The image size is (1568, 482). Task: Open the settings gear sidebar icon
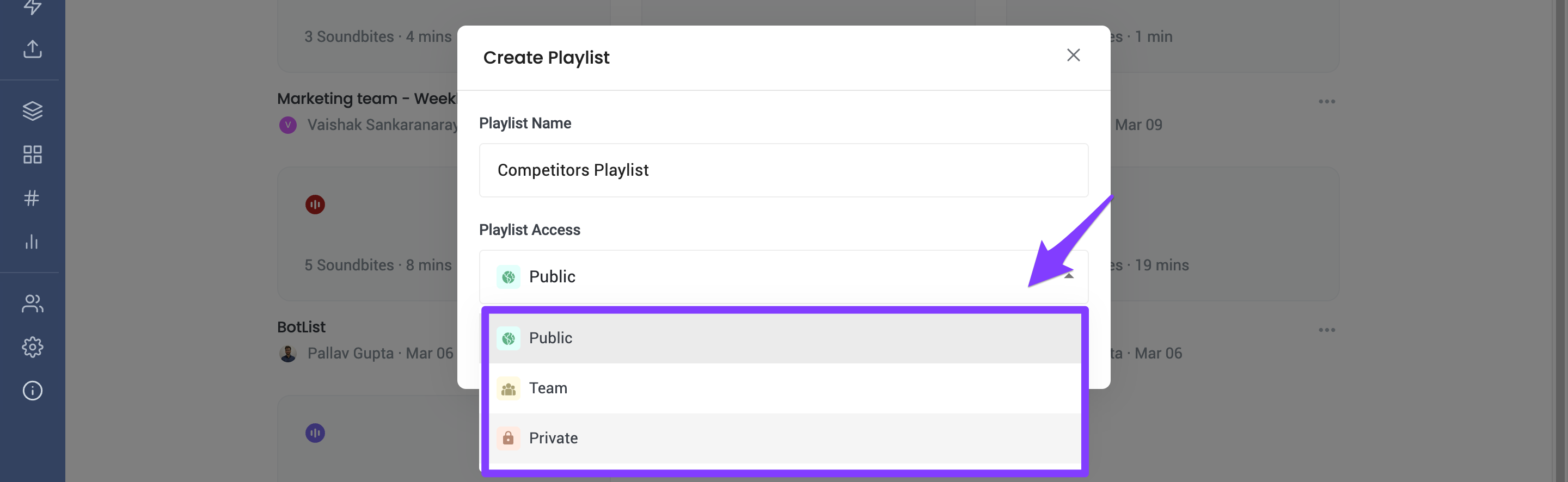[x=32, y=347]
